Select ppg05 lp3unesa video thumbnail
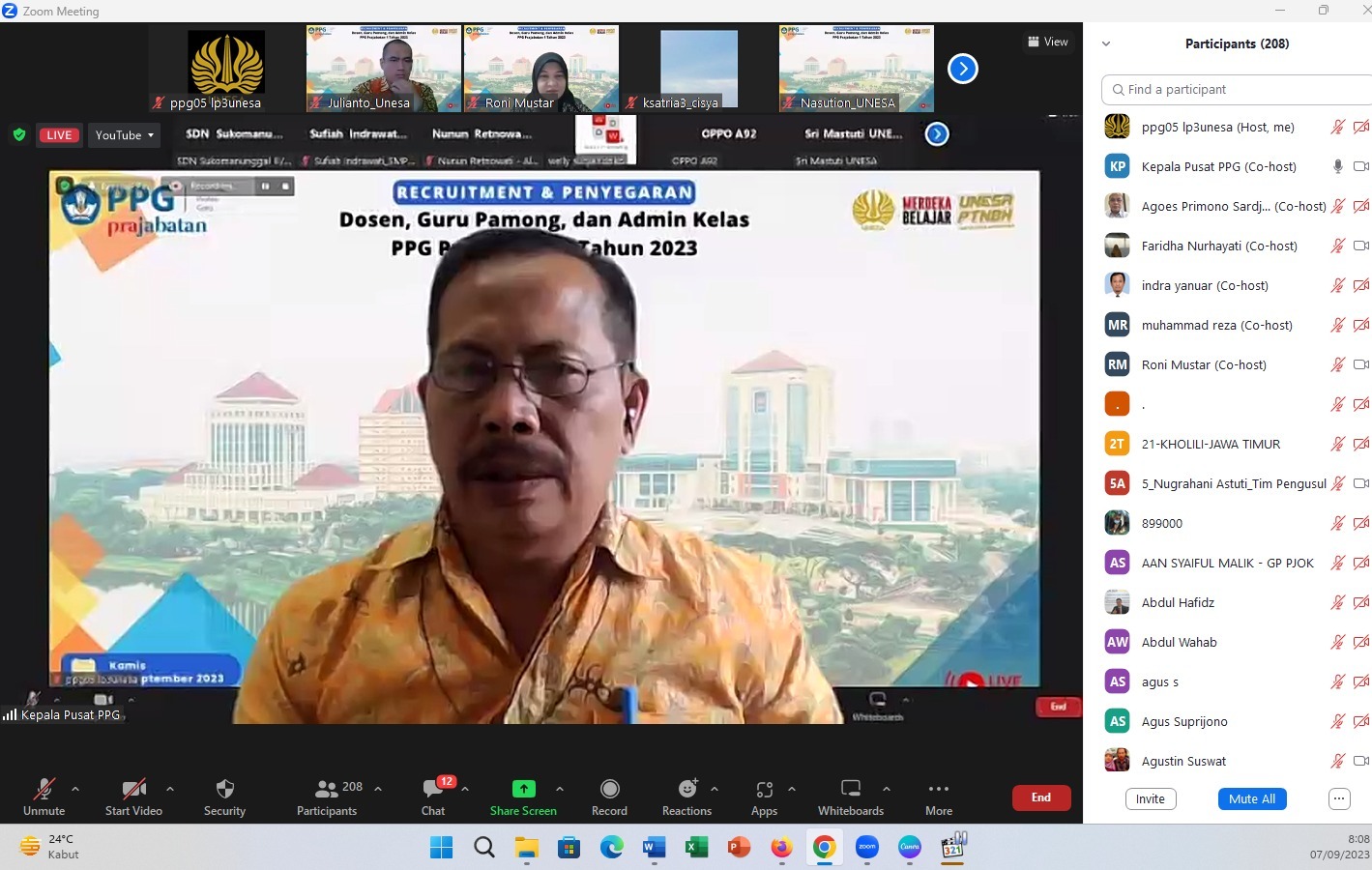This screenshot has height=870, width=1372. click(x=226, y=69)
